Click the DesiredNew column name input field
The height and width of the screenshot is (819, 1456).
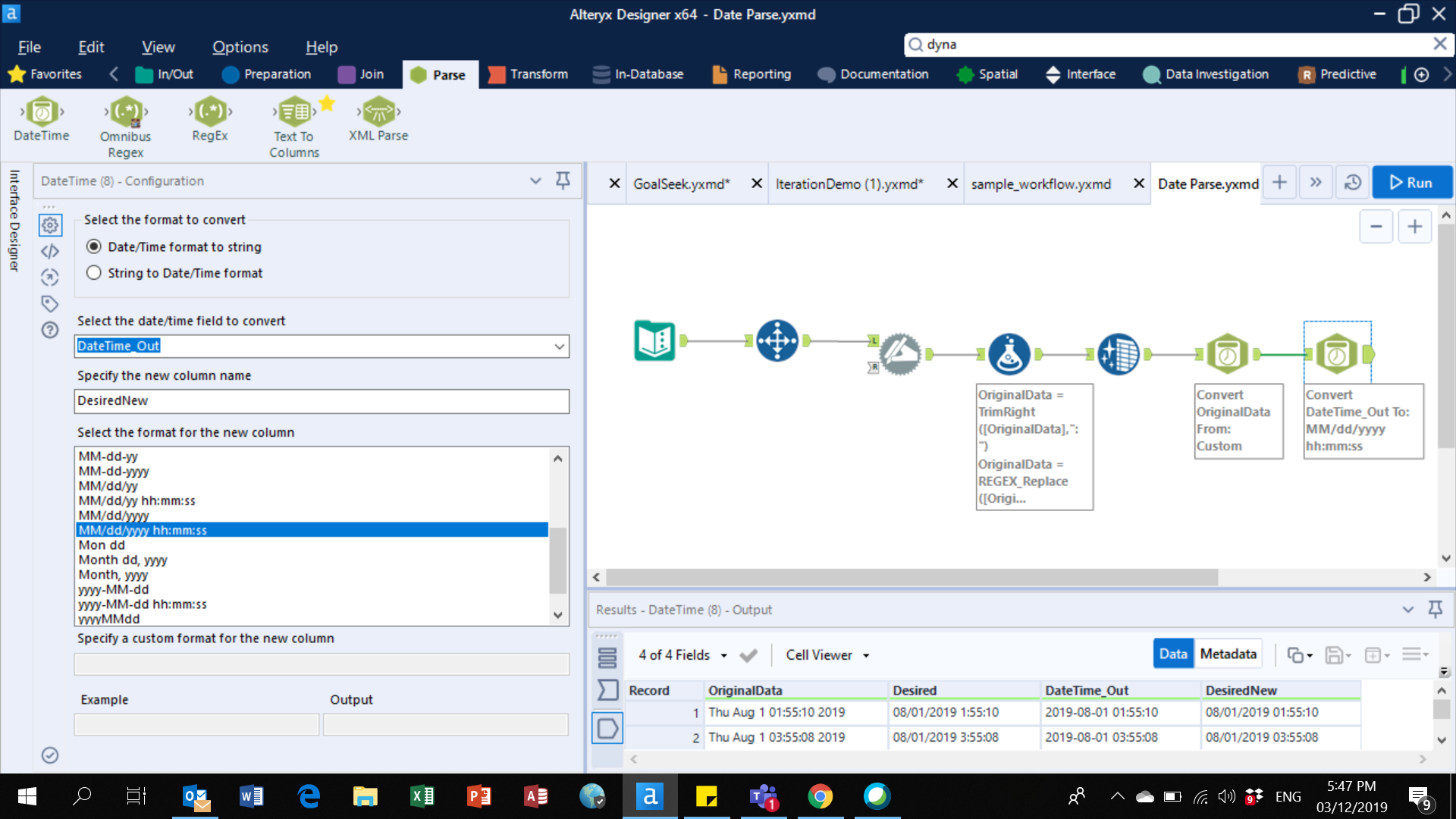pyautogui.click(x=321, y=400)
